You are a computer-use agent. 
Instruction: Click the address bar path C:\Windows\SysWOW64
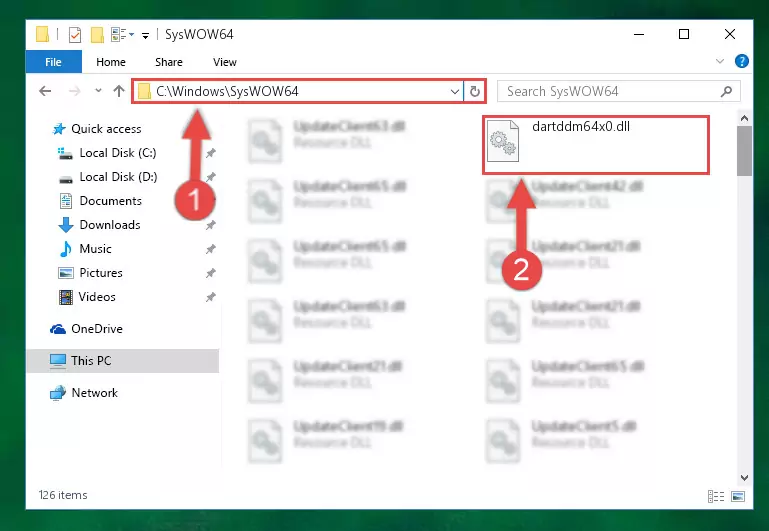coord(227,91)
